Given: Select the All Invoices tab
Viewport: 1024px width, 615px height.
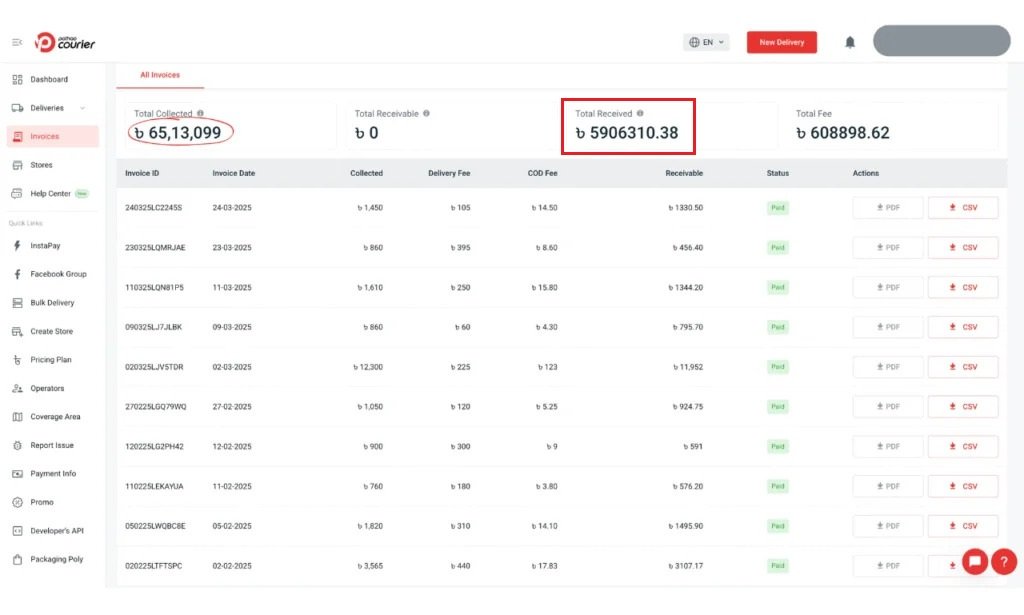Looking at the screenshot, I should tap(158, 75).
